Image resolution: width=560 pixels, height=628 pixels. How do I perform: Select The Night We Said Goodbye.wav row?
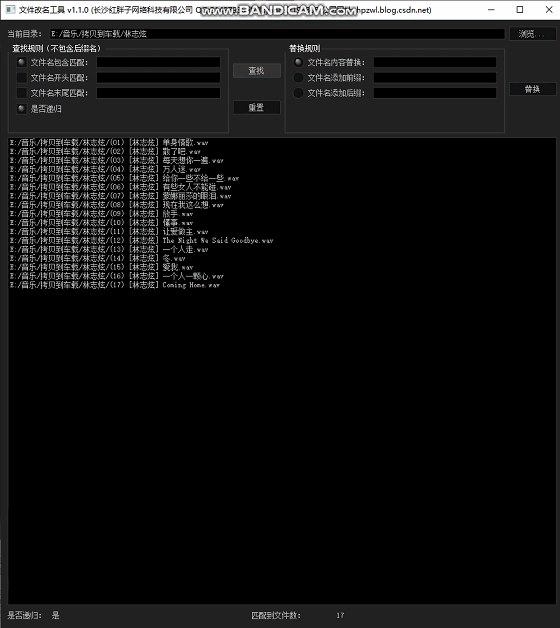[x=141, y=240]
